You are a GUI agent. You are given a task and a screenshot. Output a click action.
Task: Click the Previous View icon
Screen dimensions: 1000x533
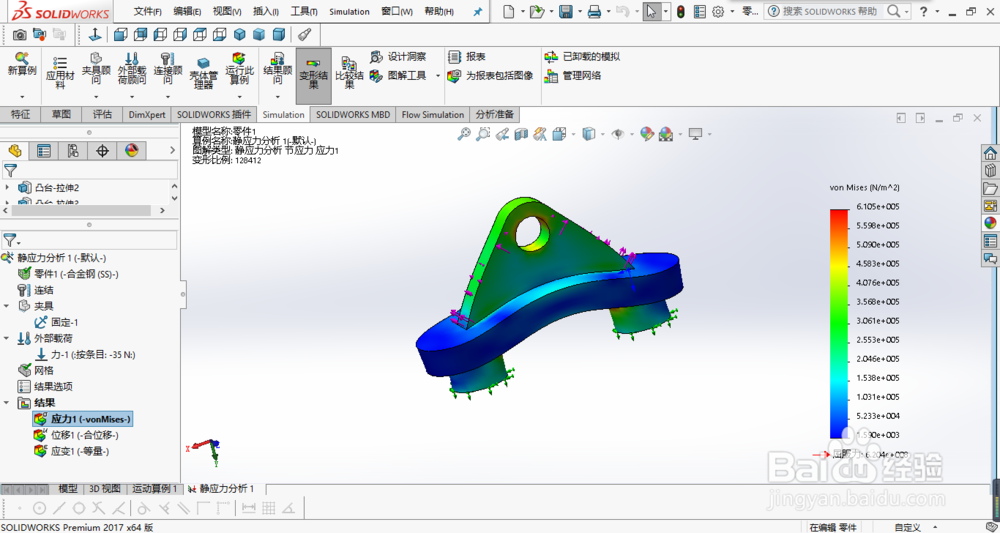503,134
